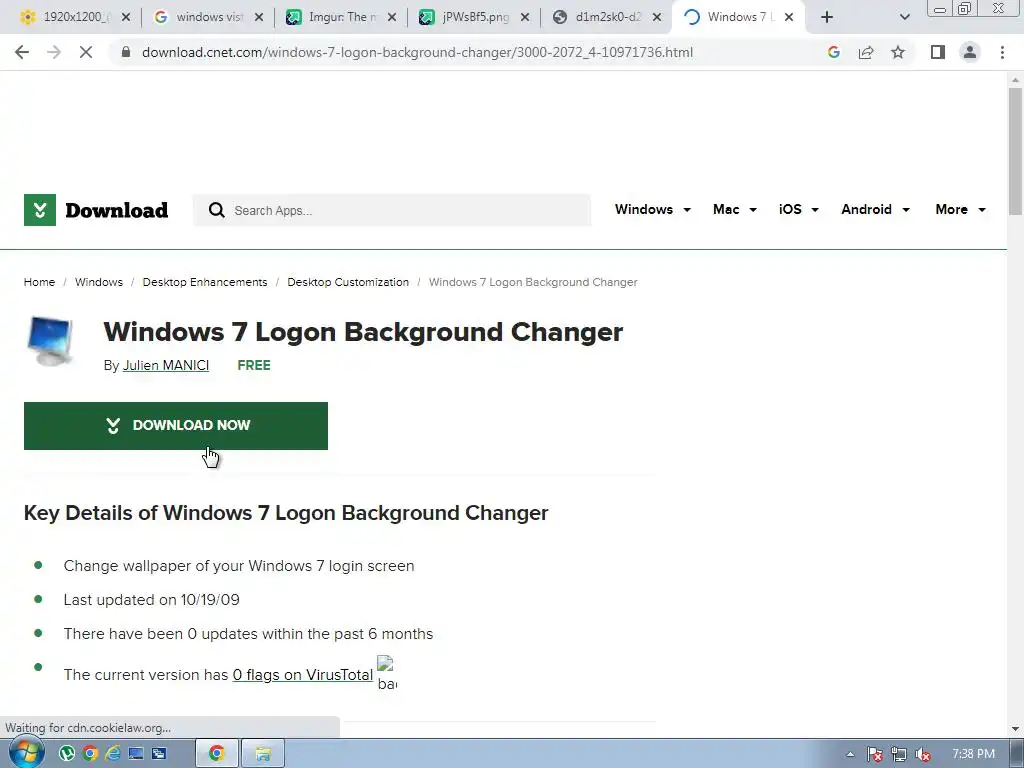Click the muted volume tray icon
The image size is (1024, 768).
pyautogui.click(x=923, y=754)
